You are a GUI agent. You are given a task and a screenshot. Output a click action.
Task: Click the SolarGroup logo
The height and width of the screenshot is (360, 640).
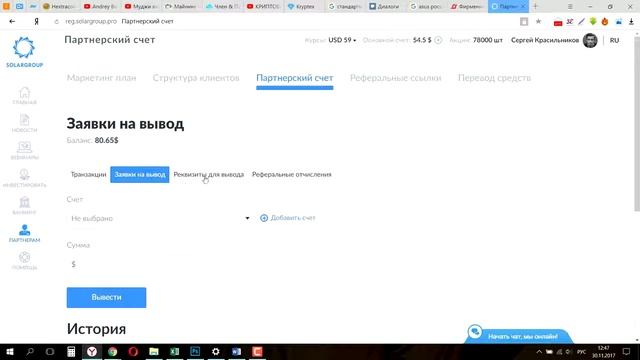point(24,52)
